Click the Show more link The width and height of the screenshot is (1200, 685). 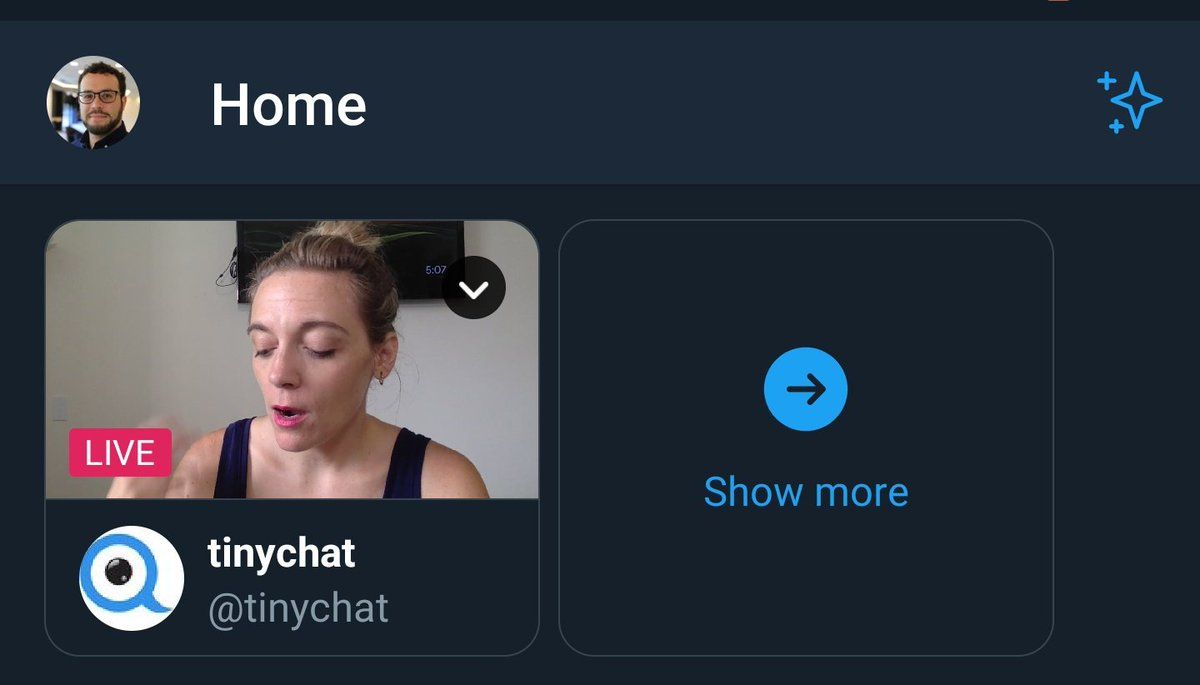click(806, 492)
